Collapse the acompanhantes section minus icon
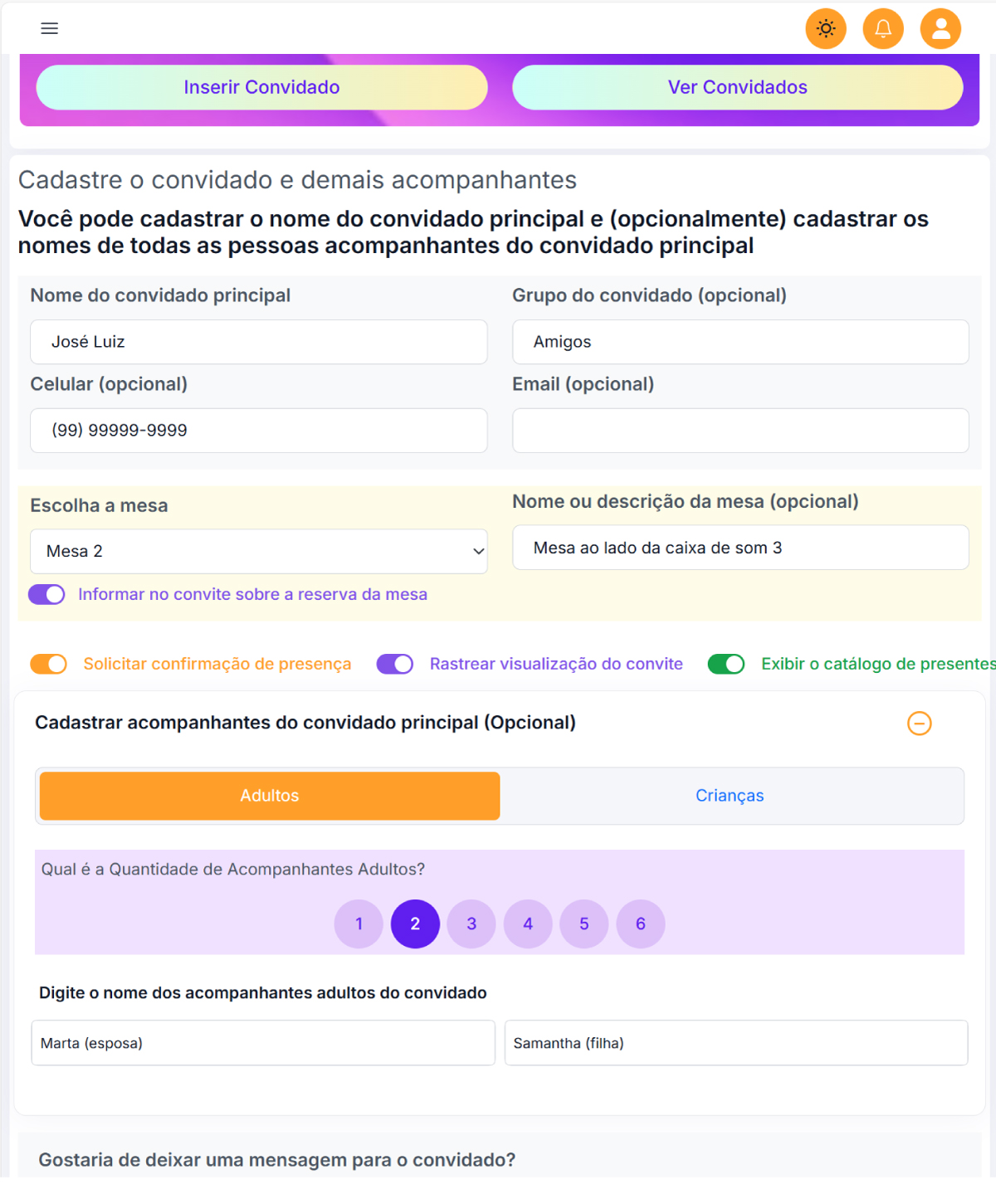The width and height of the screenshot is (996, 1204). coord(919,724)
